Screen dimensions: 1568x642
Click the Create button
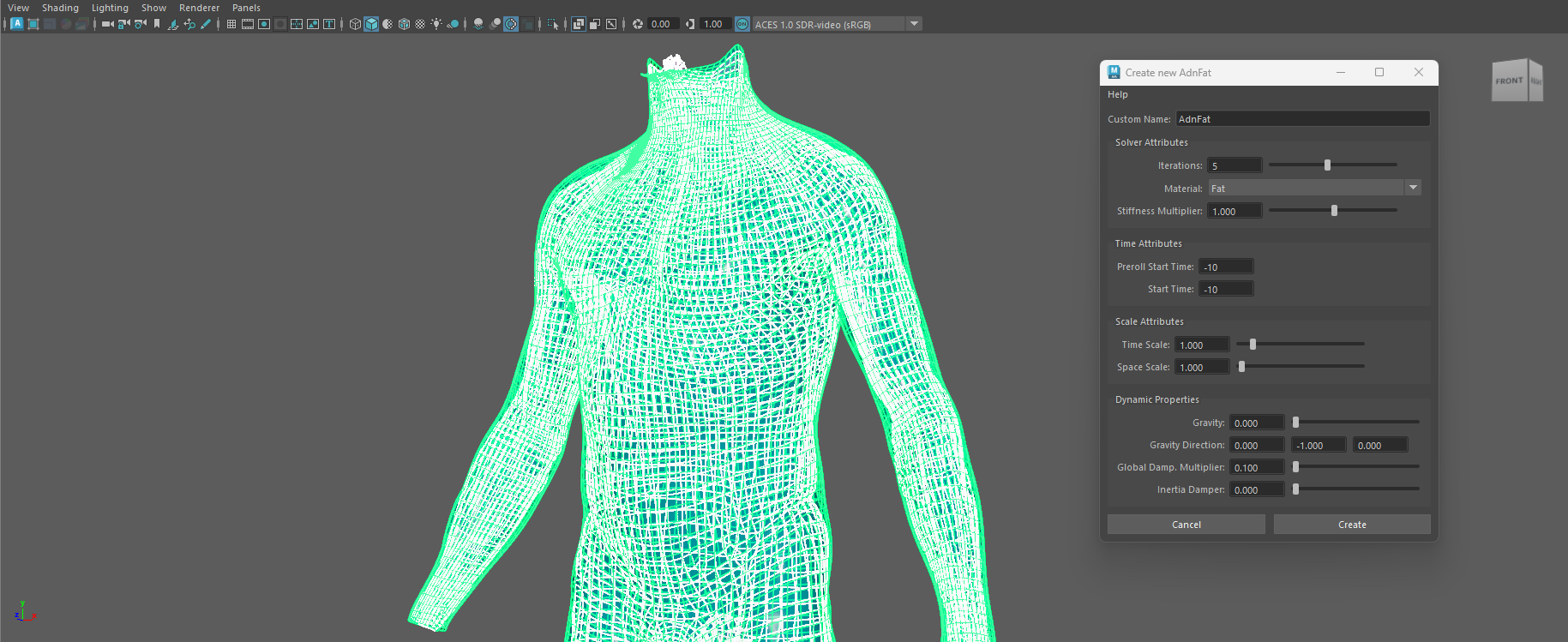[1352, 525]
